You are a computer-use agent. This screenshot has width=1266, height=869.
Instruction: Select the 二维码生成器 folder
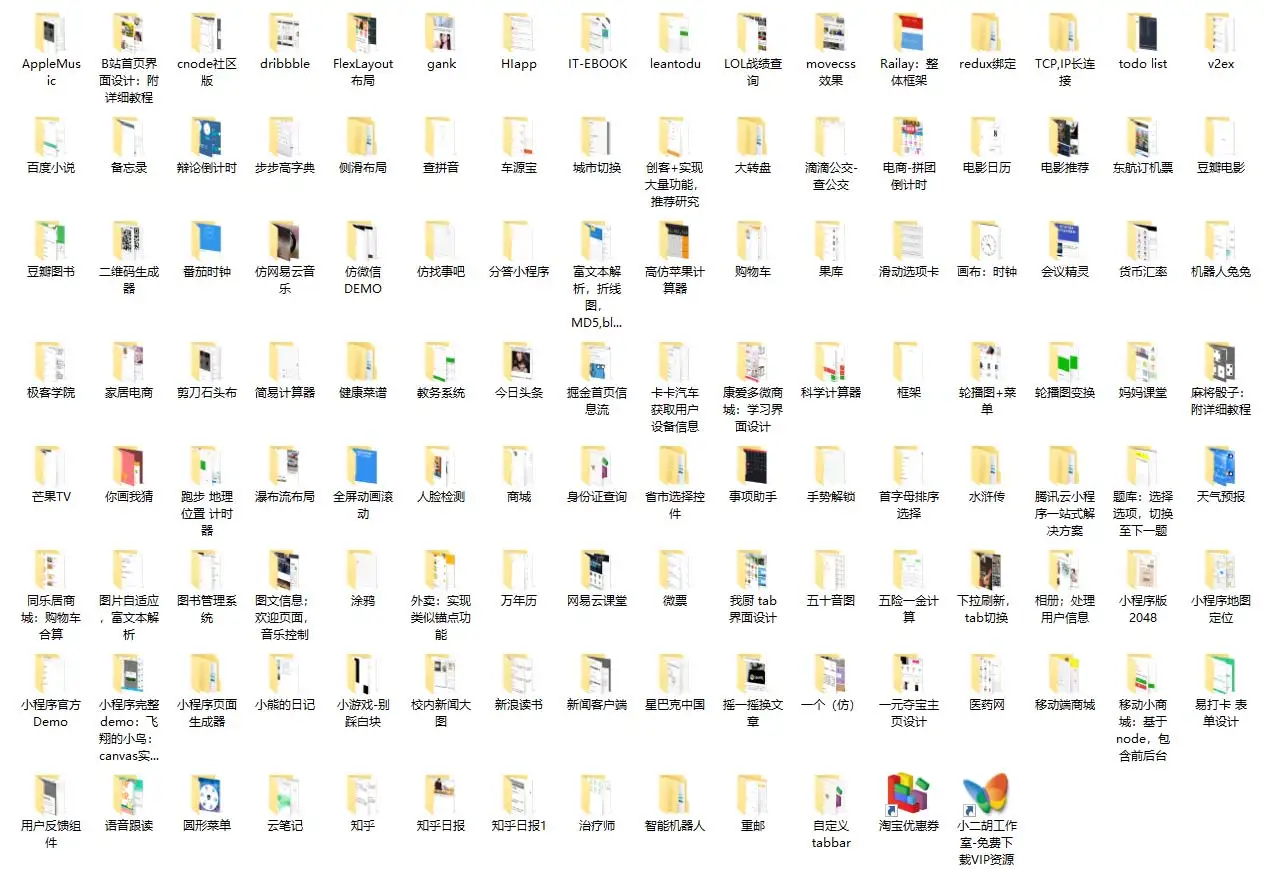pos(129,240)
